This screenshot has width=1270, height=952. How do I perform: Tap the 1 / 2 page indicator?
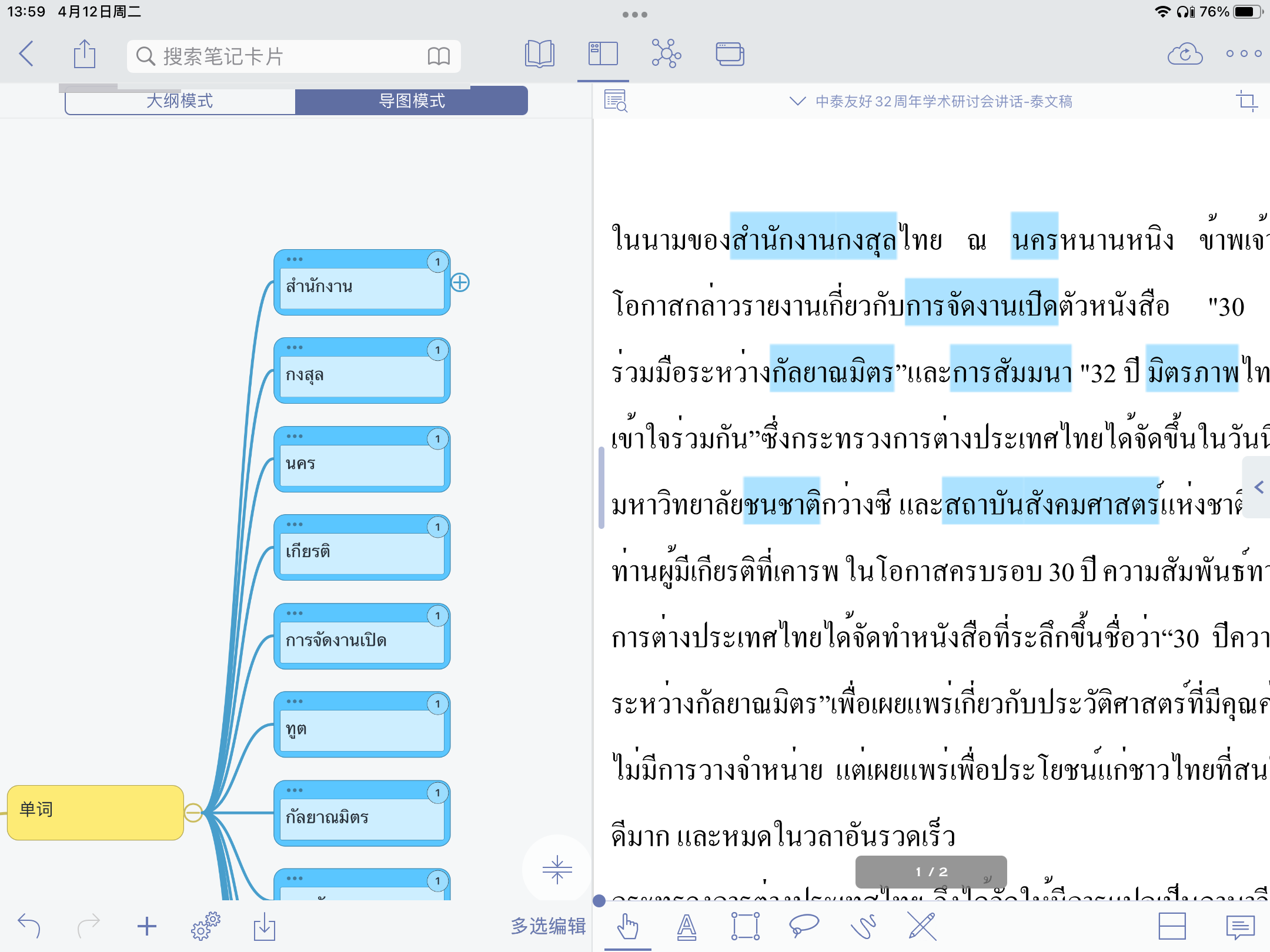[931, 872]
